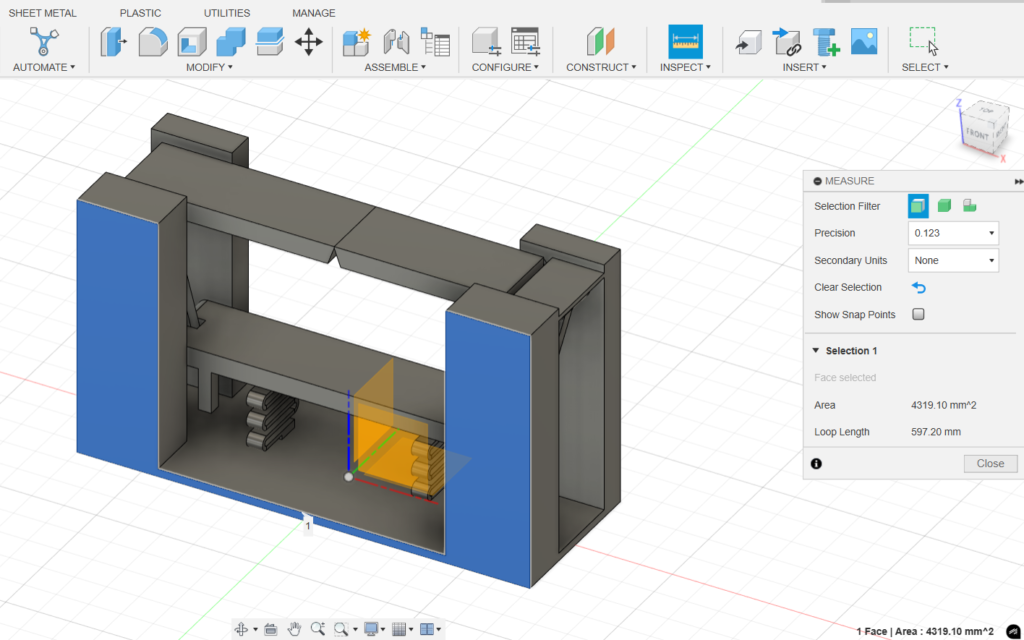This screenshot has width=1024, height=640.
Task: Select the Fillet tool
Action: pos(153,42)
